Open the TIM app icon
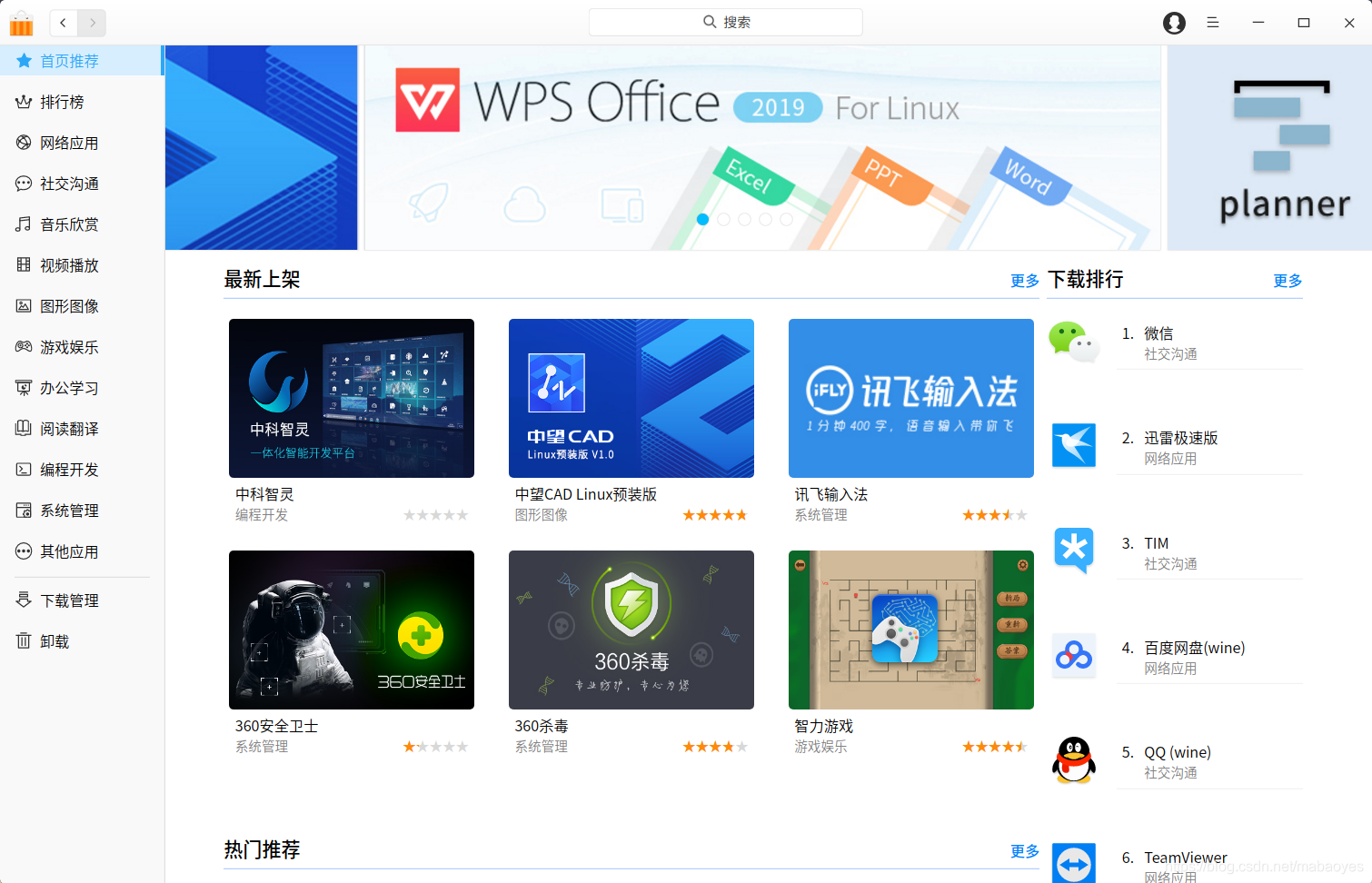 click(1074, 551)
